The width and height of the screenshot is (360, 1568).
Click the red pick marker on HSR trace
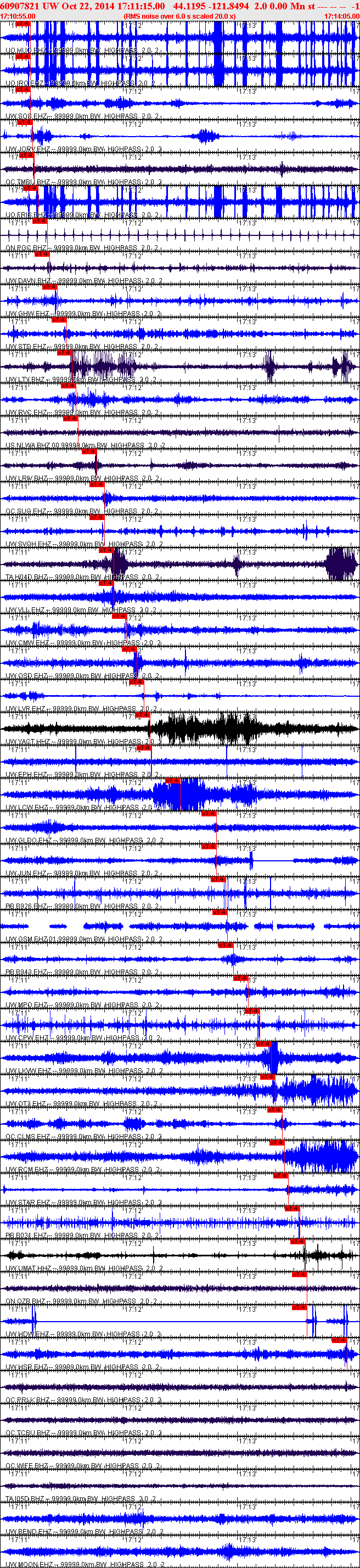pyautogui.click(x=339, y=1340)
